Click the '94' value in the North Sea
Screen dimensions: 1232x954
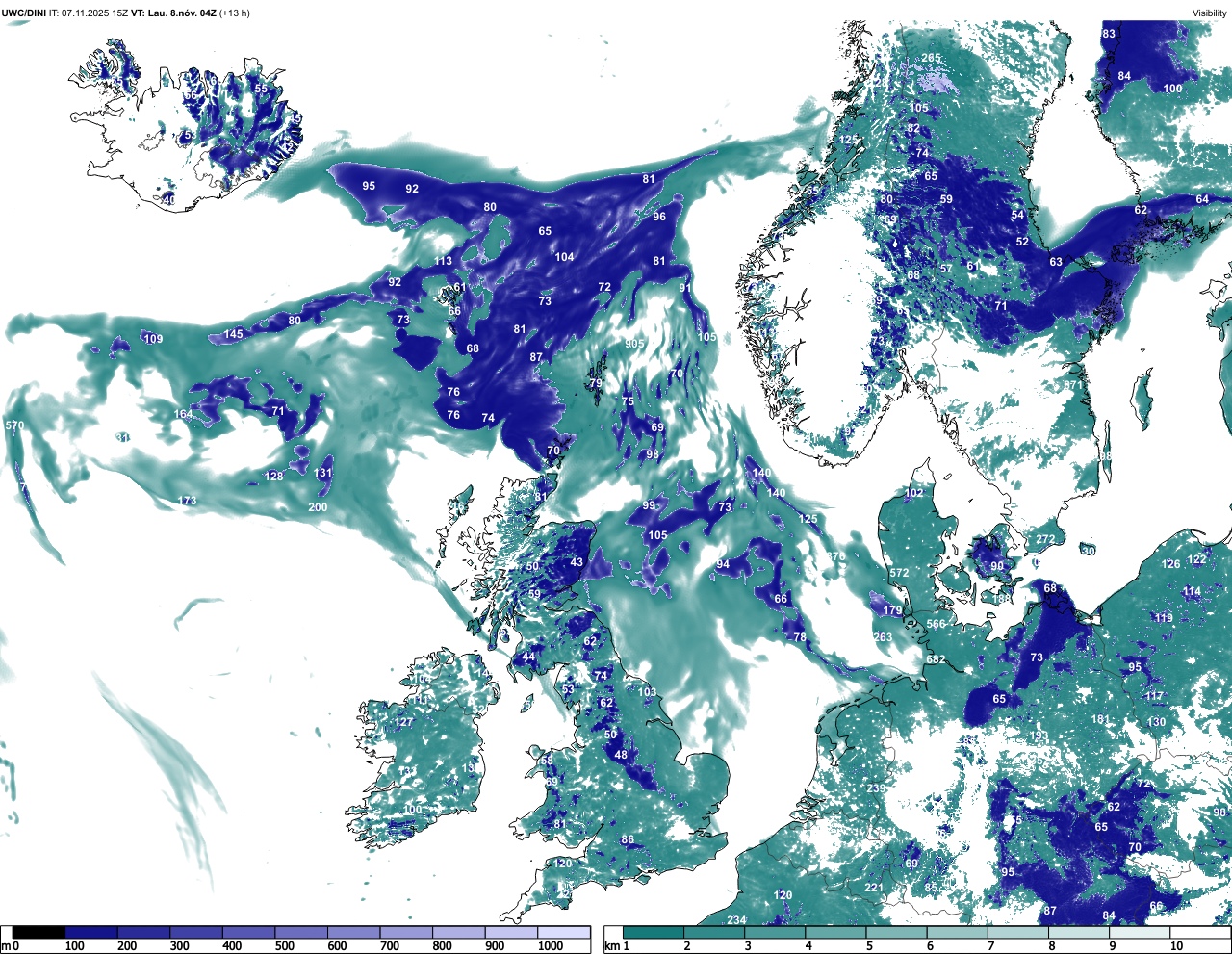click(722, 565)
